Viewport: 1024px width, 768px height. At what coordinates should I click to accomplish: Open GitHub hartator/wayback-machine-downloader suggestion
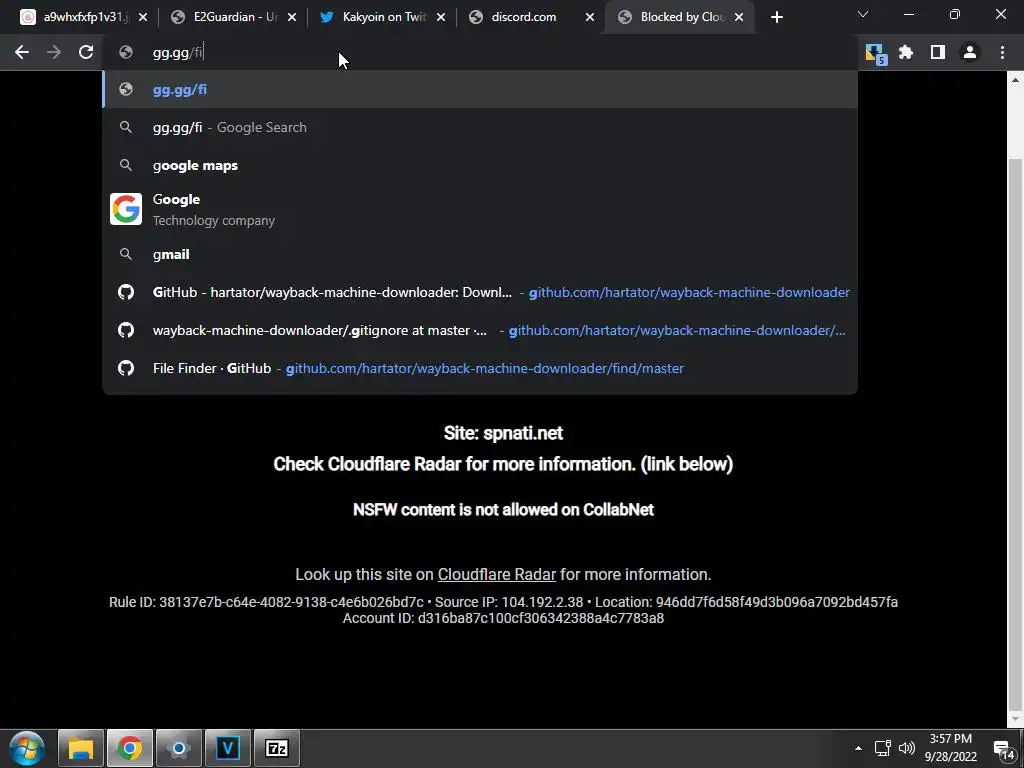tap(480, 292)
